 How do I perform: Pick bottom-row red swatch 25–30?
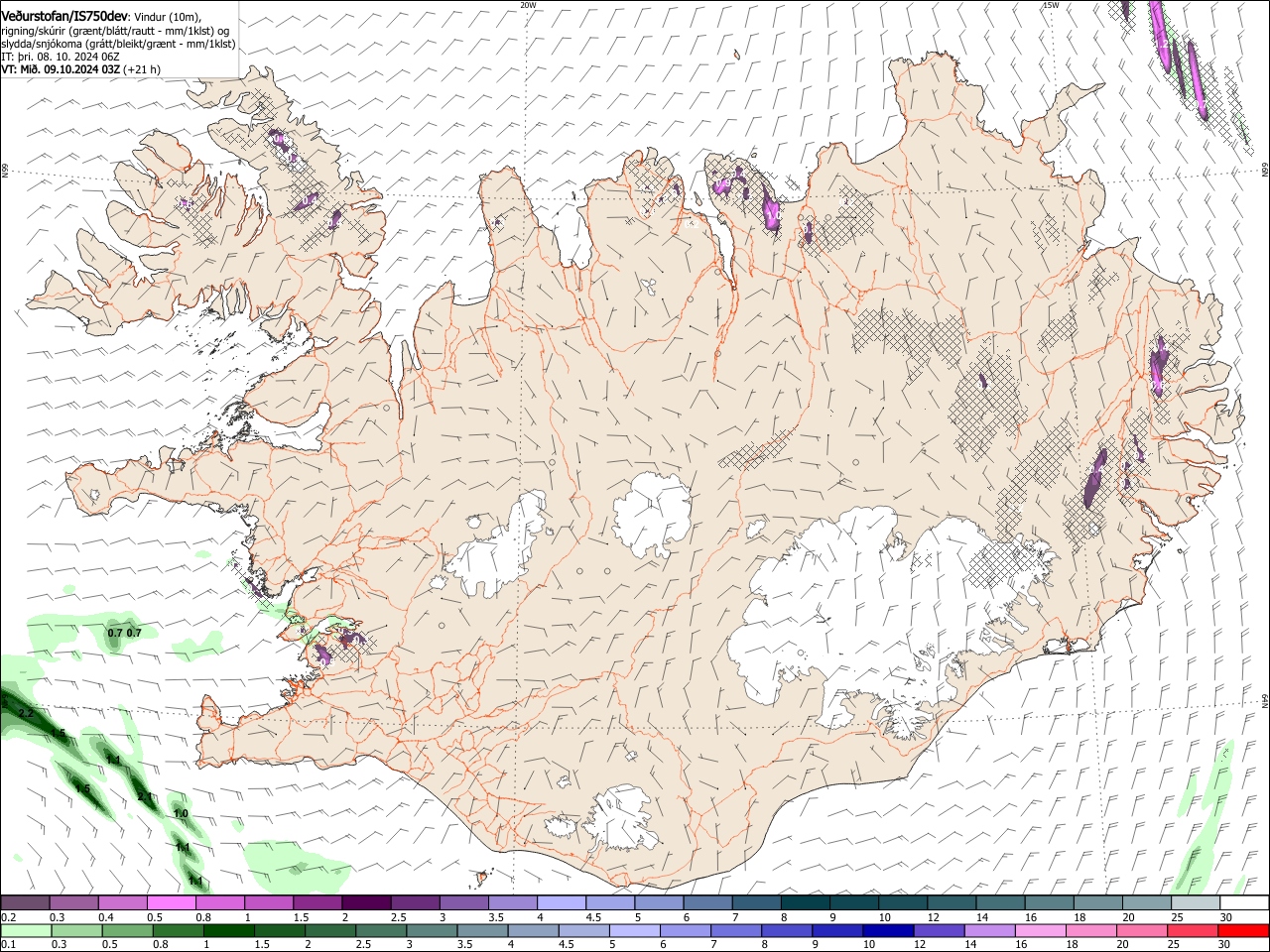pos(1193,931)
